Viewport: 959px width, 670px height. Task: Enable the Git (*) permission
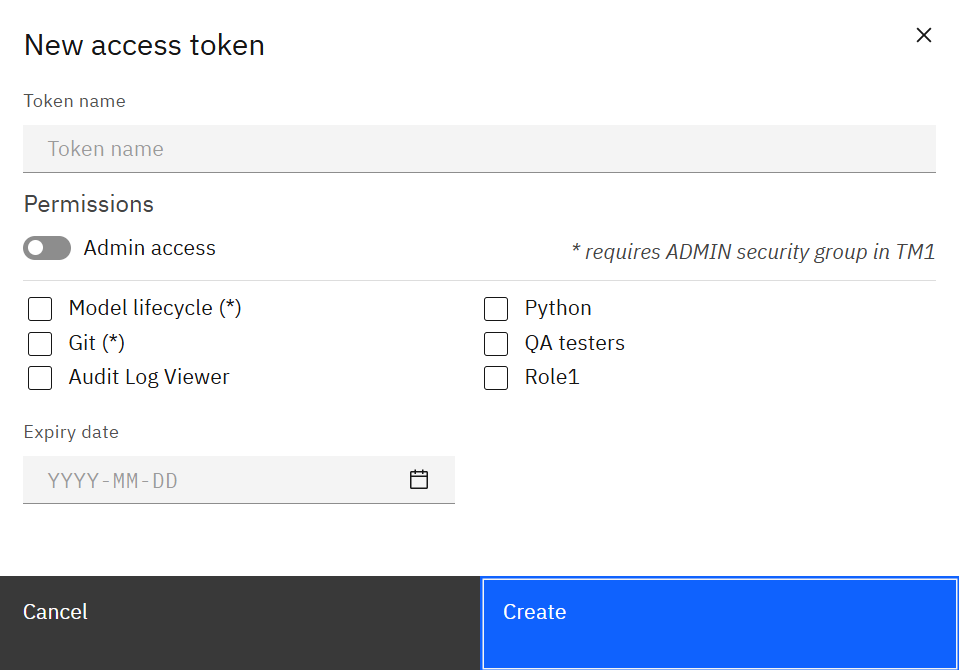[39, 343]
